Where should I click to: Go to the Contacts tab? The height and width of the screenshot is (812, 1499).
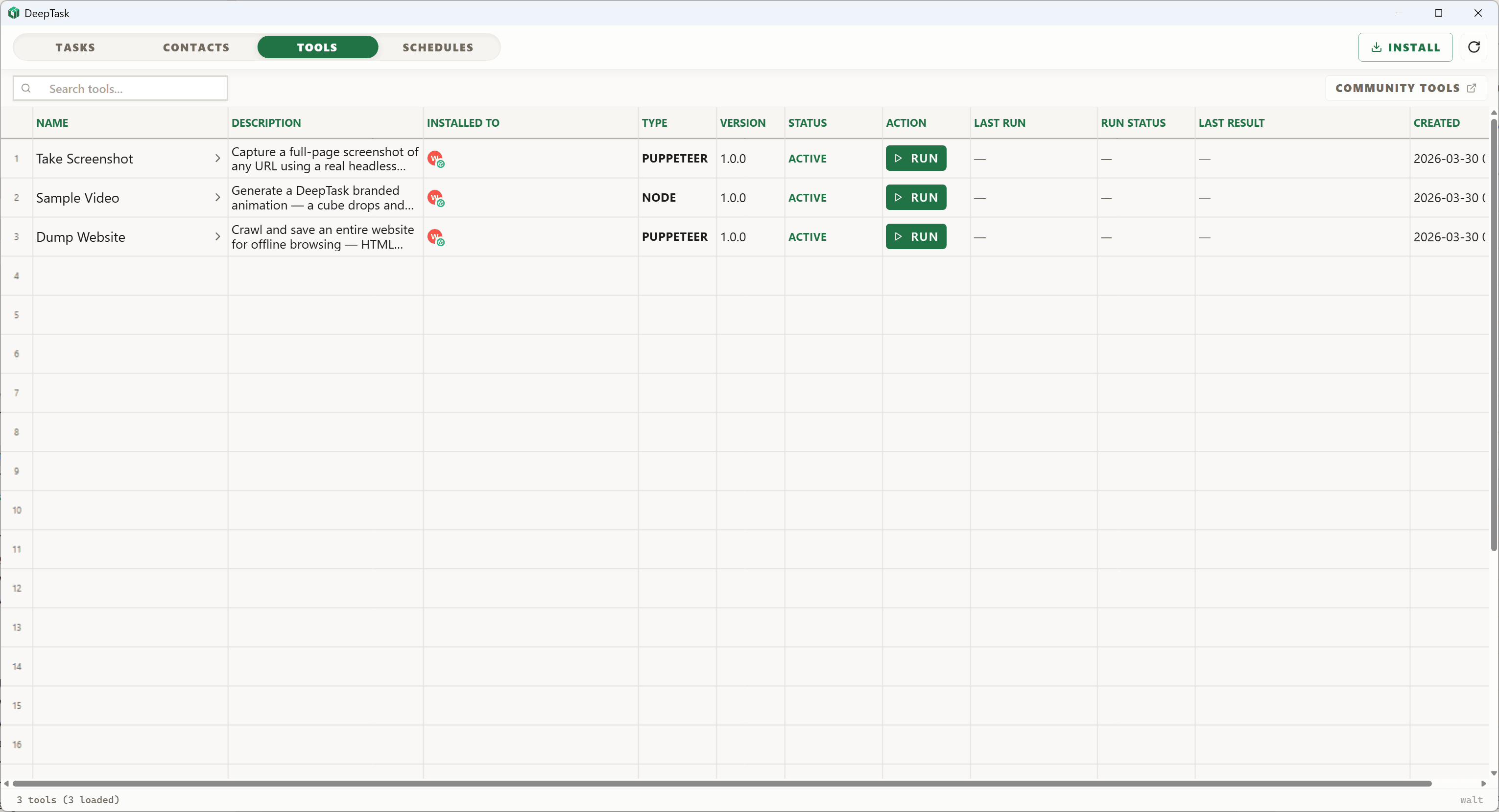coord(196,47)
